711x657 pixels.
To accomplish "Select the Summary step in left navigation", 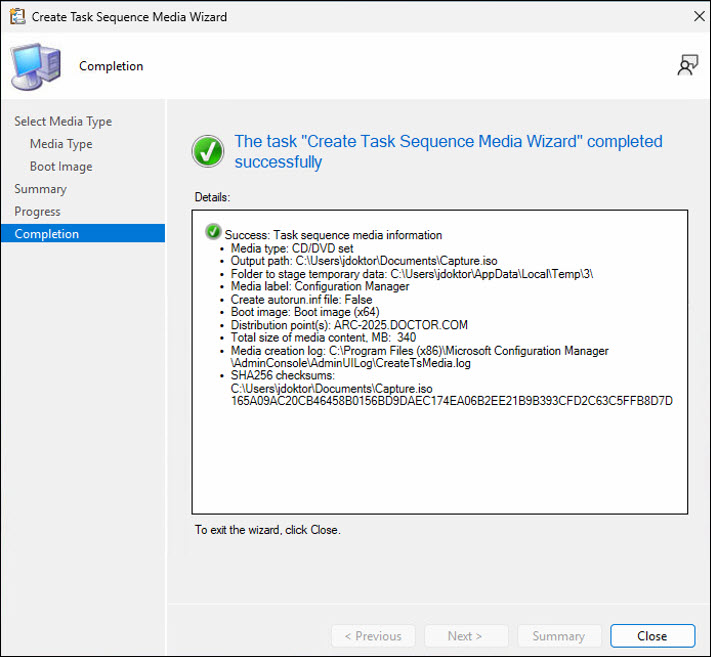I will click(x=40, y=189).
